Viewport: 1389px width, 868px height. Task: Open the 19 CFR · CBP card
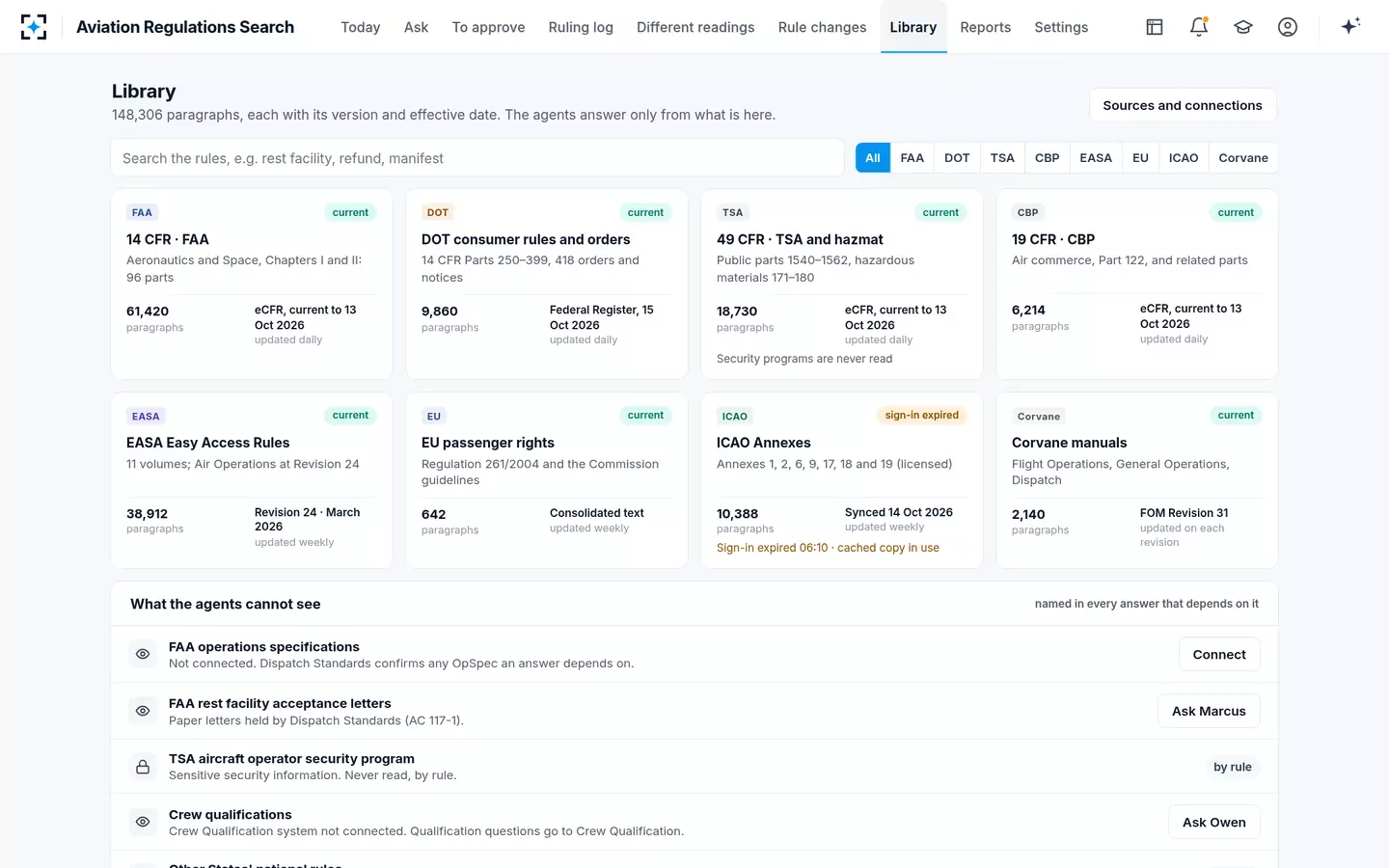(x=1137, y=285)
